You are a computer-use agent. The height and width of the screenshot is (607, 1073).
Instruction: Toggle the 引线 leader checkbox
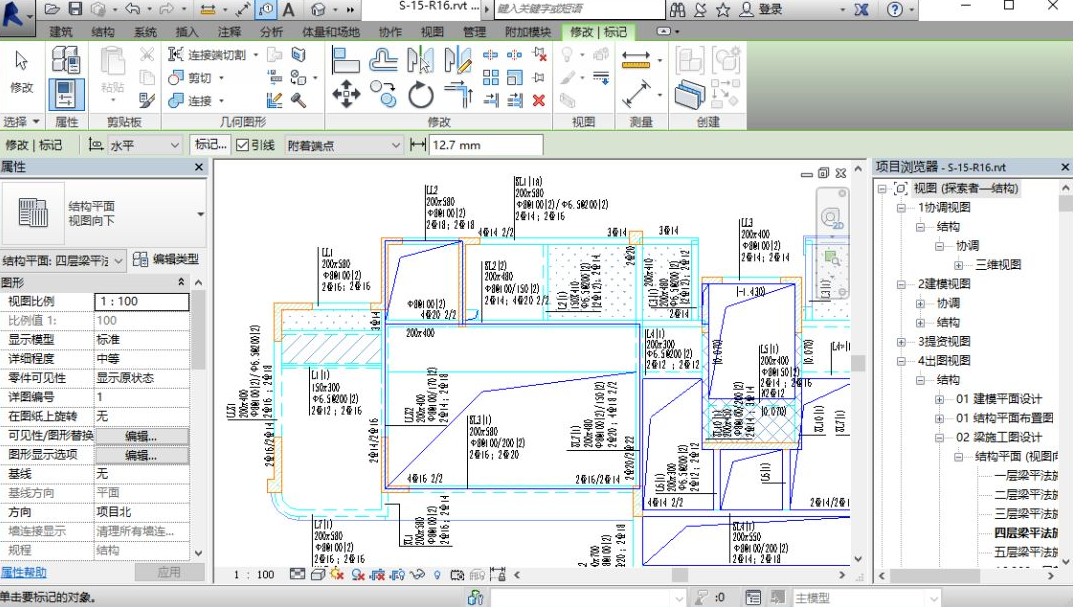(242, 145)
